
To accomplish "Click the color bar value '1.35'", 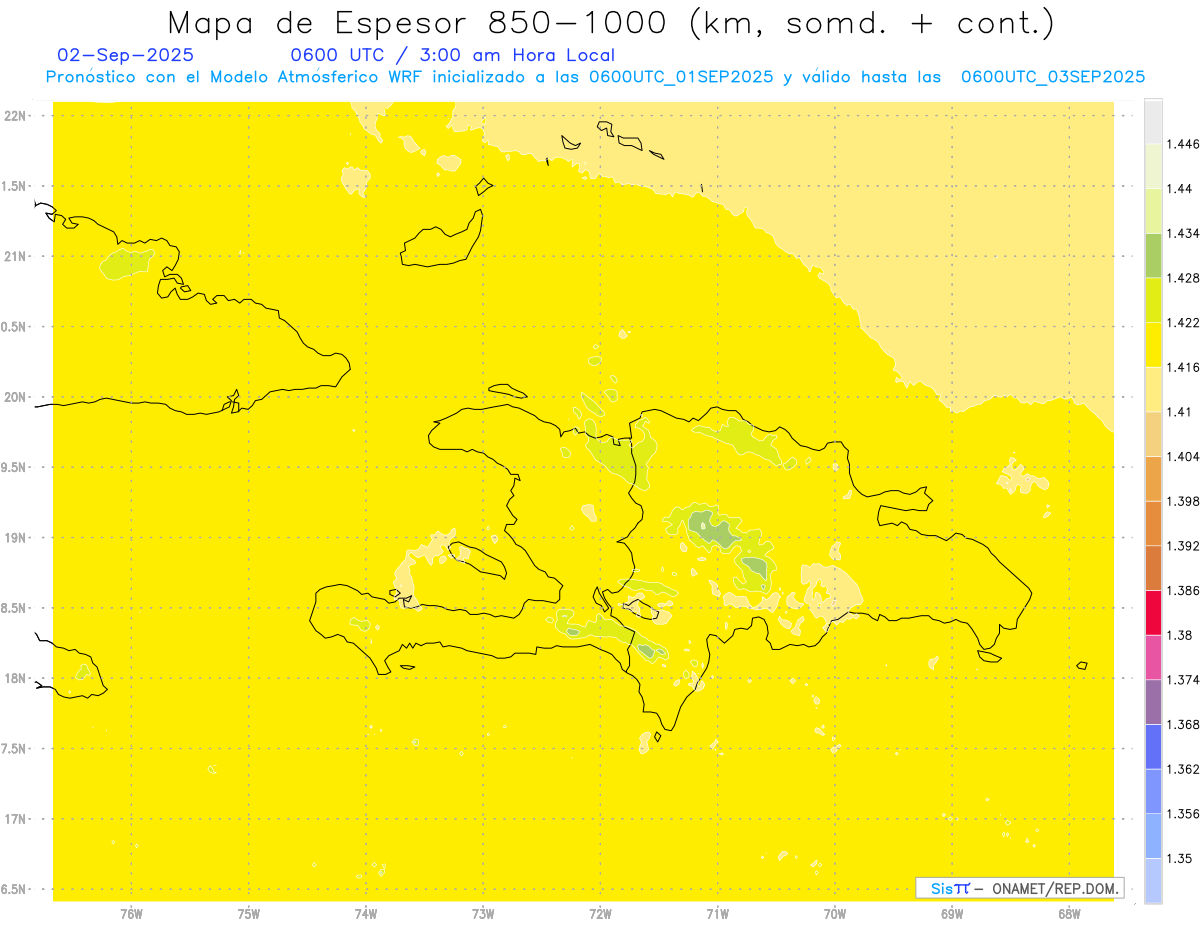I will click(x=1180, y=858).
